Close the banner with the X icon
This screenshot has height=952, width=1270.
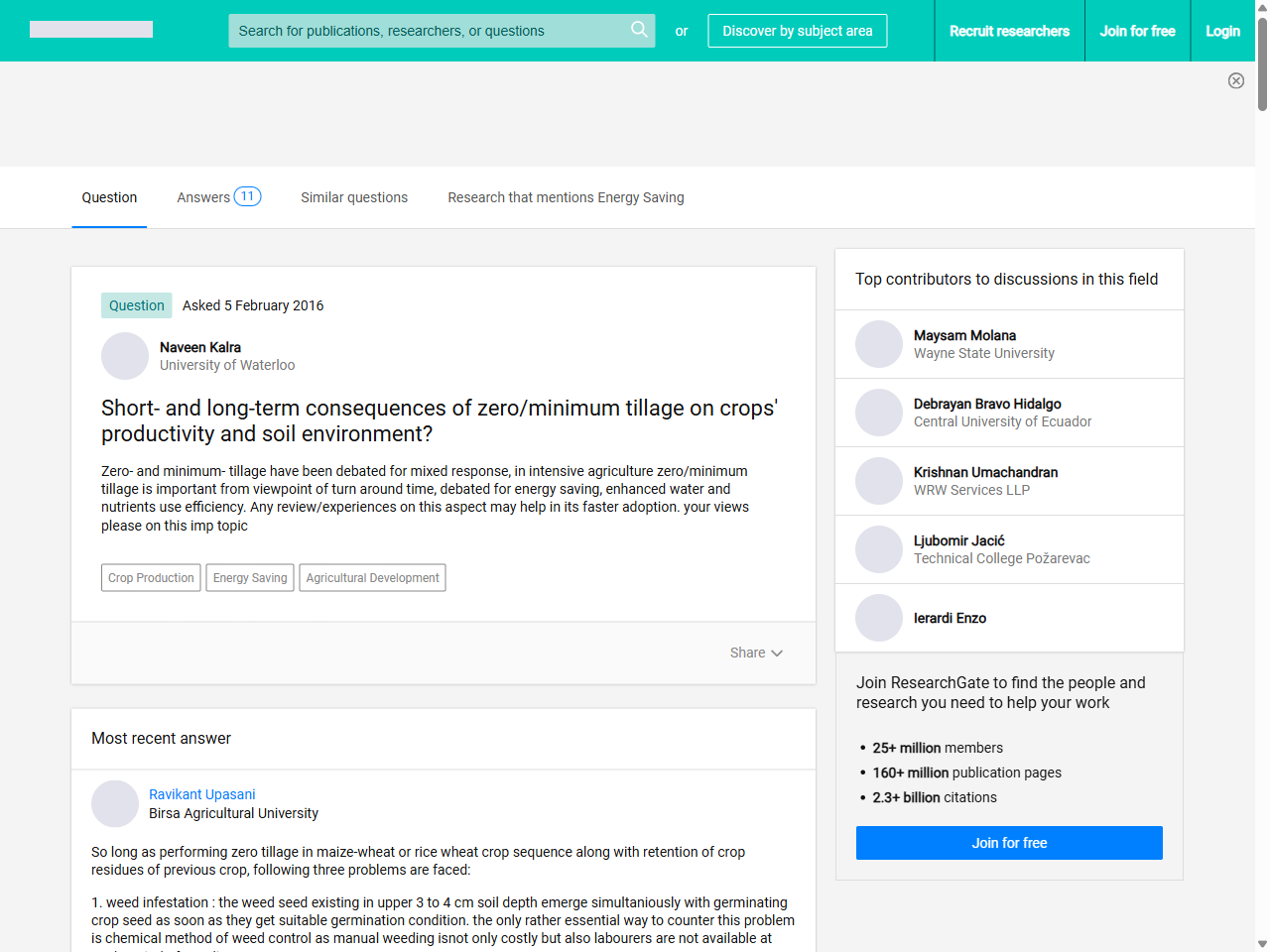coord(1236,80)
